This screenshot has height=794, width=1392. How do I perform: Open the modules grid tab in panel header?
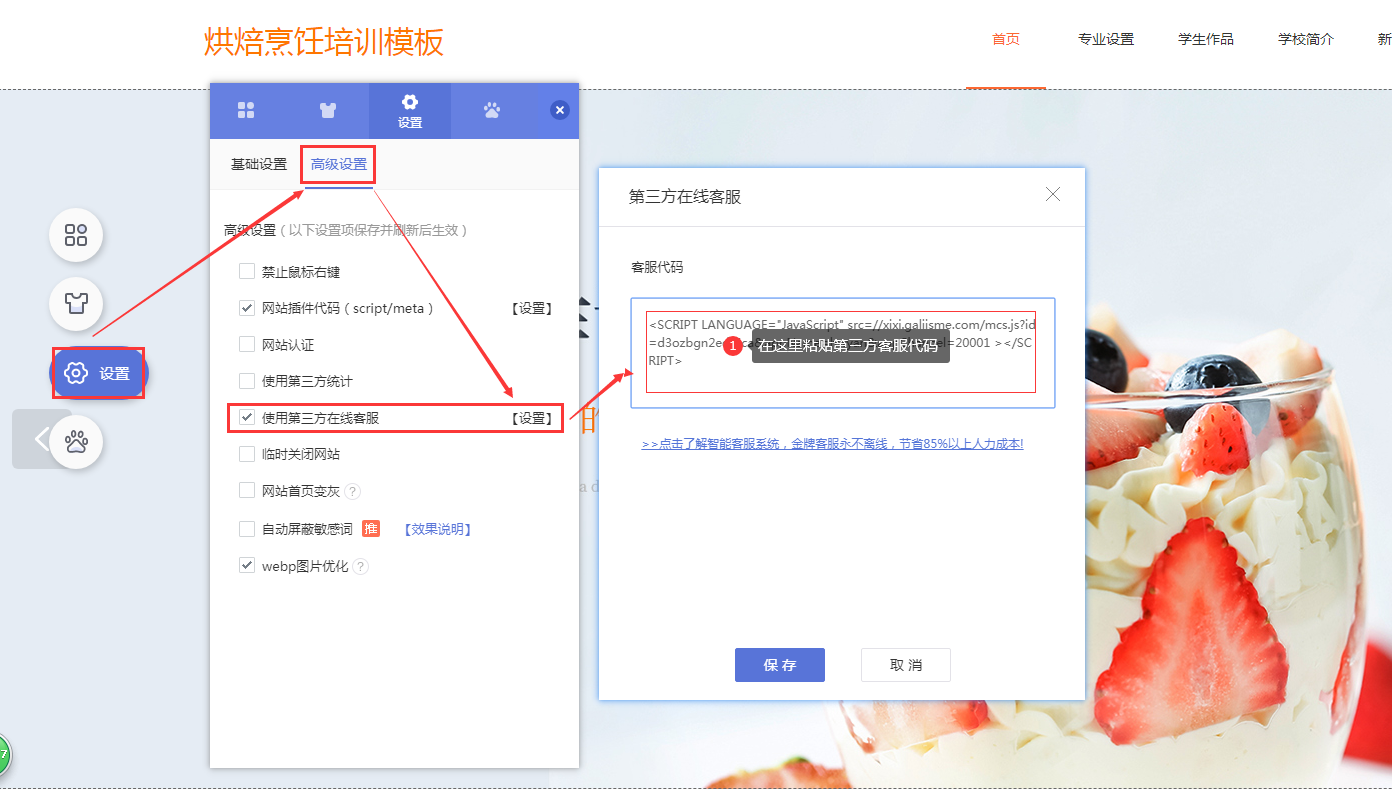pyautogui.click(x=246, y=111)
